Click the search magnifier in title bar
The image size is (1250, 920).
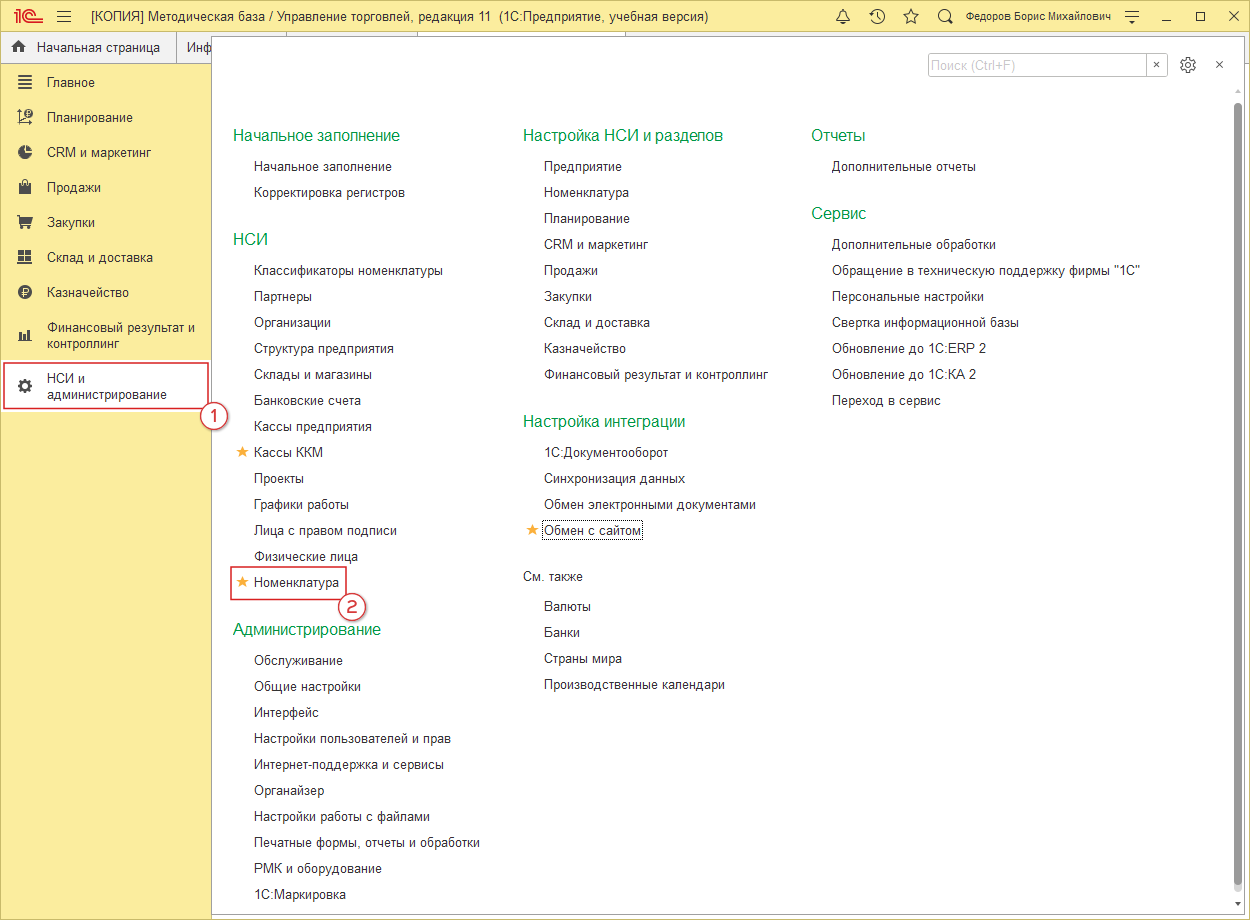coord(945,17)
